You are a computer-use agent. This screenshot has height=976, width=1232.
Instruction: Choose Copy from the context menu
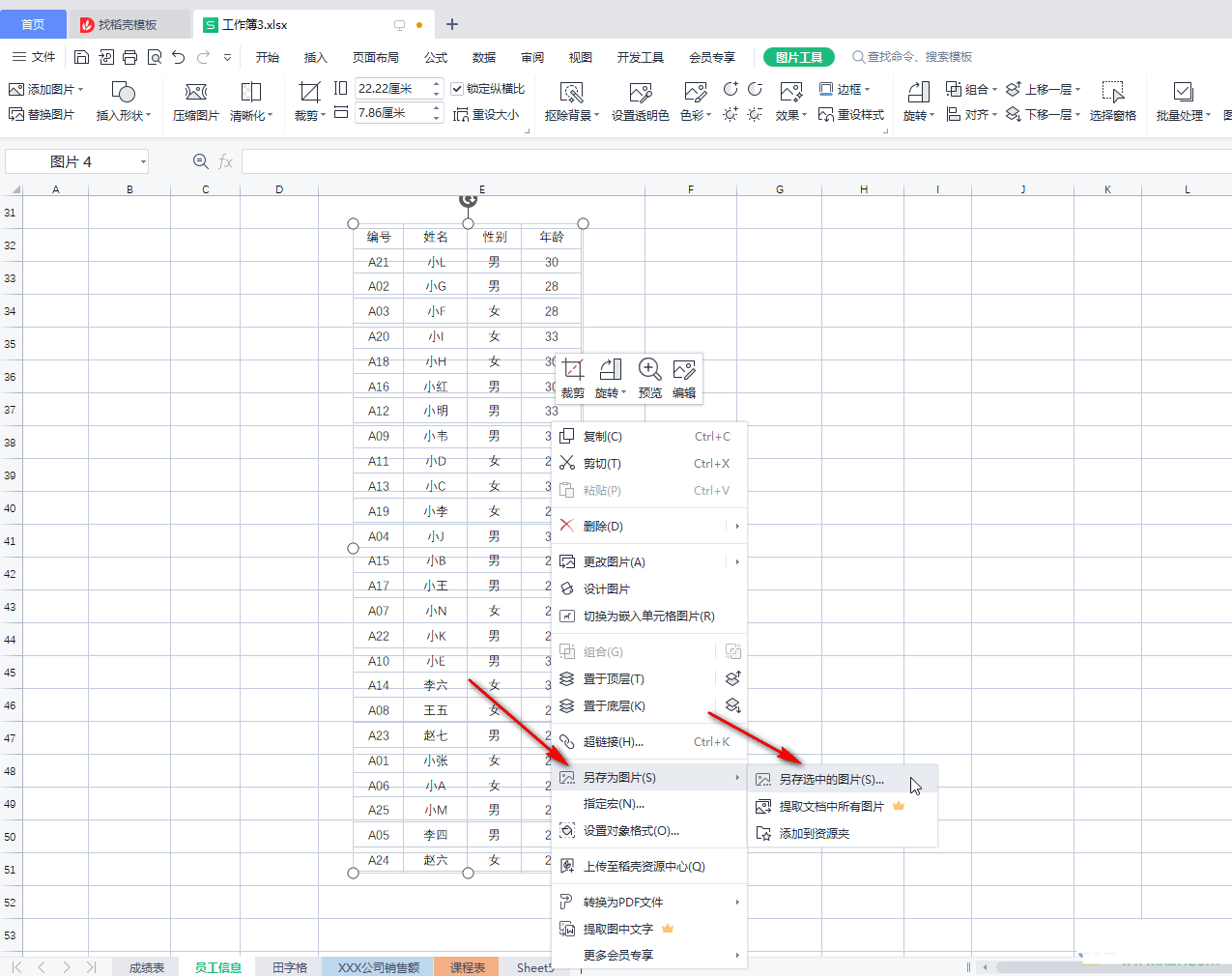603,437
